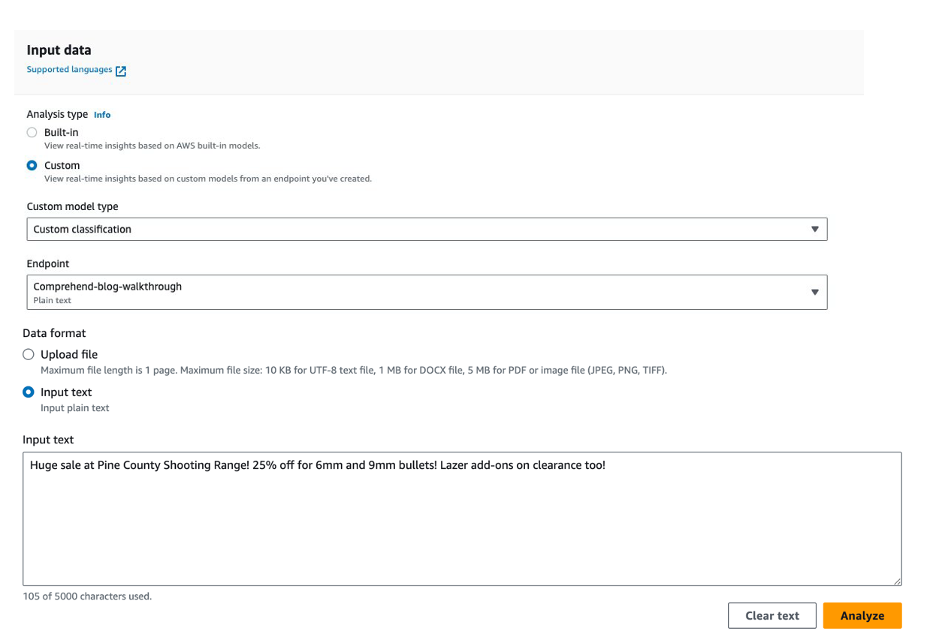Click the Input data section heading
The image size is (936, 638).
click(x=59, y=50)
